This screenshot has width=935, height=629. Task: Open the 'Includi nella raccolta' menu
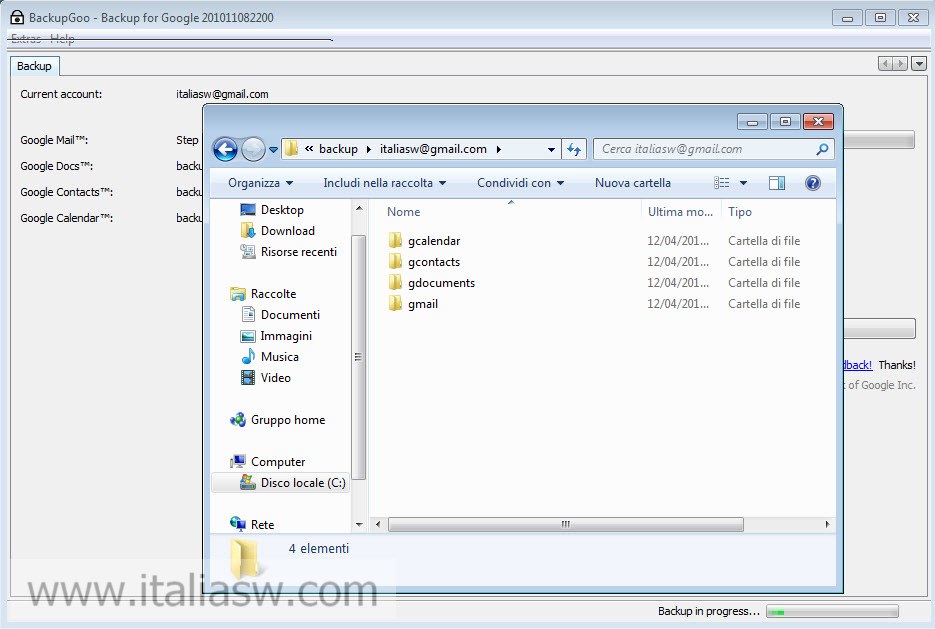(385, 183)
